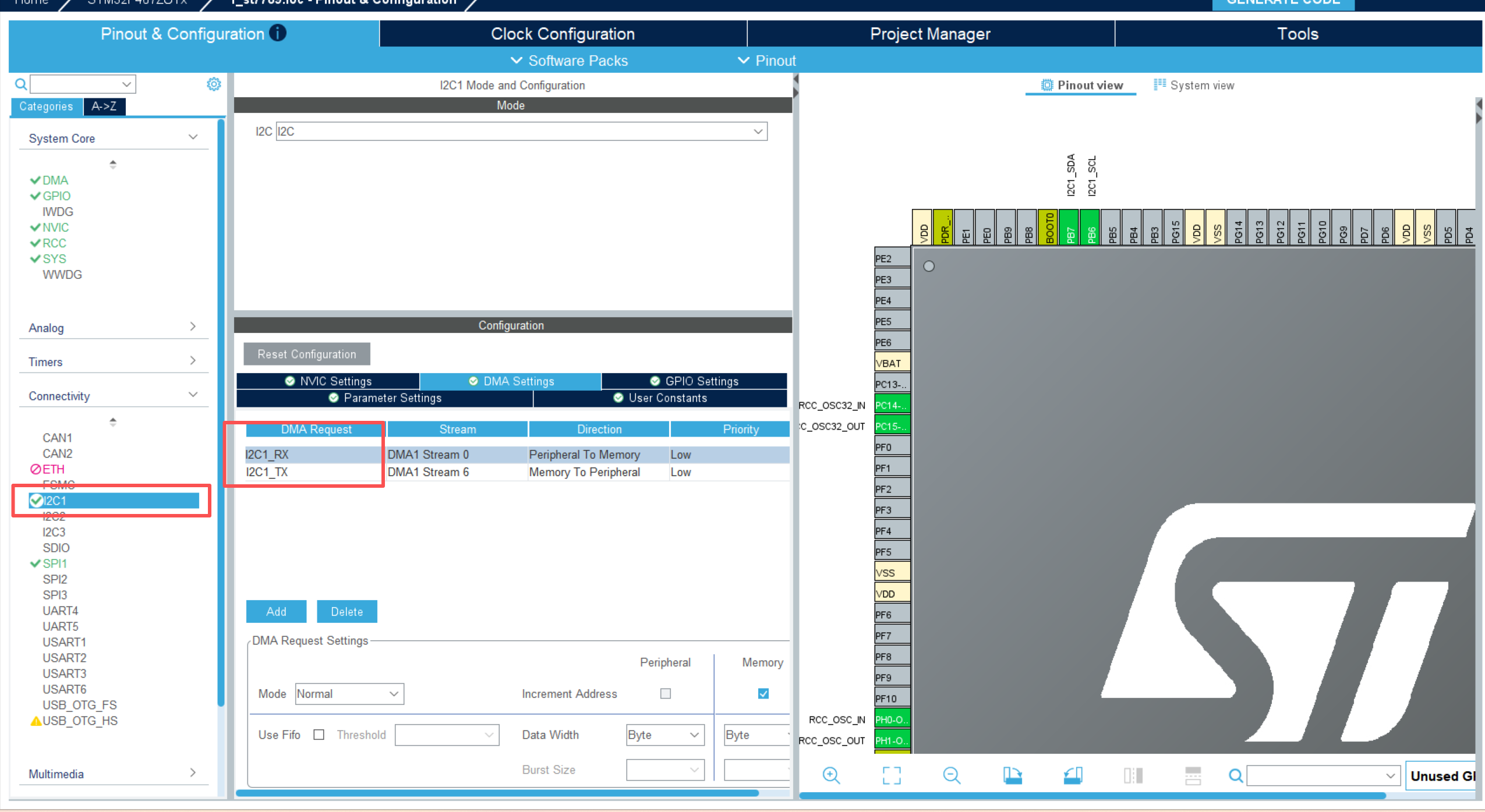
Task: Select RCC in System Core list
Action: click(54, 243)
